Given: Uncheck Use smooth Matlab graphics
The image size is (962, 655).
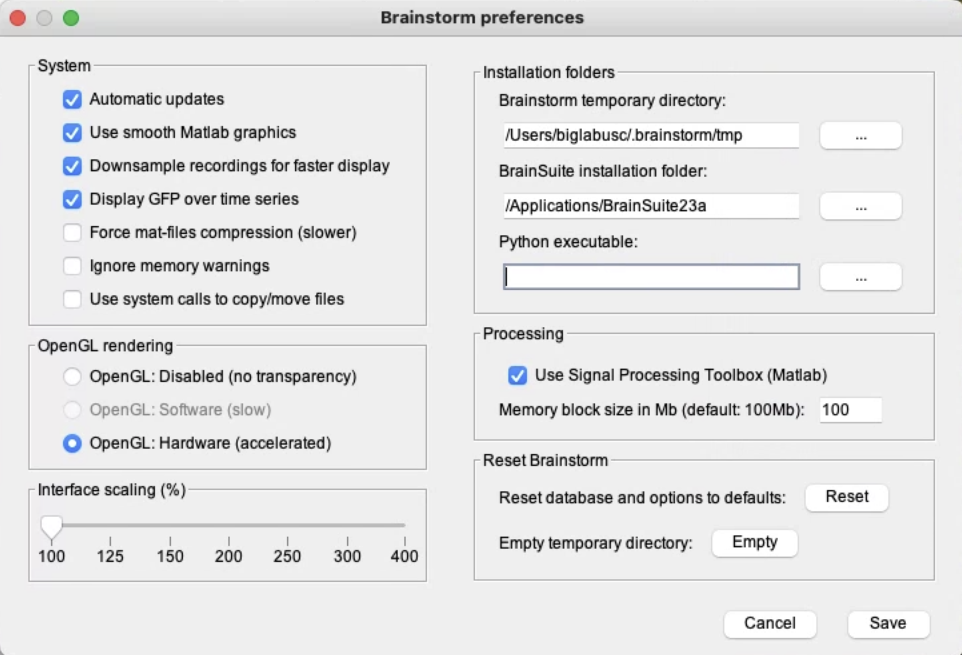Looking at the screenshot, I should click(x=72, y=133).
